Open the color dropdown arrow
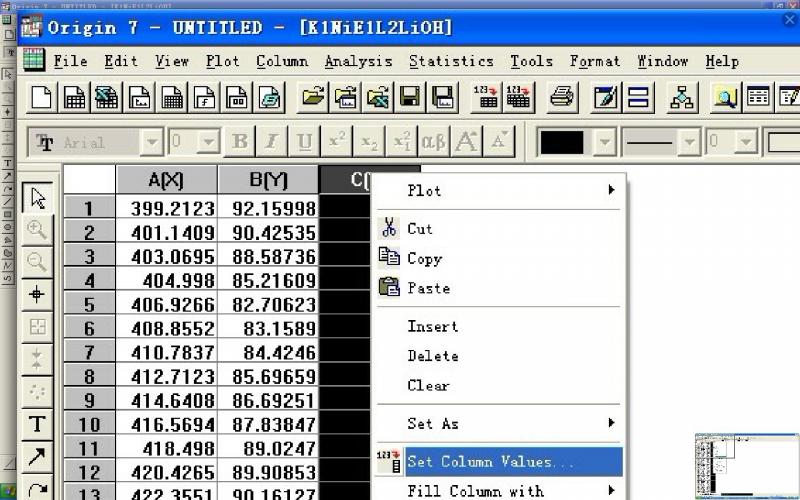This screenshot has height=500, width=800. click(605, 141)
